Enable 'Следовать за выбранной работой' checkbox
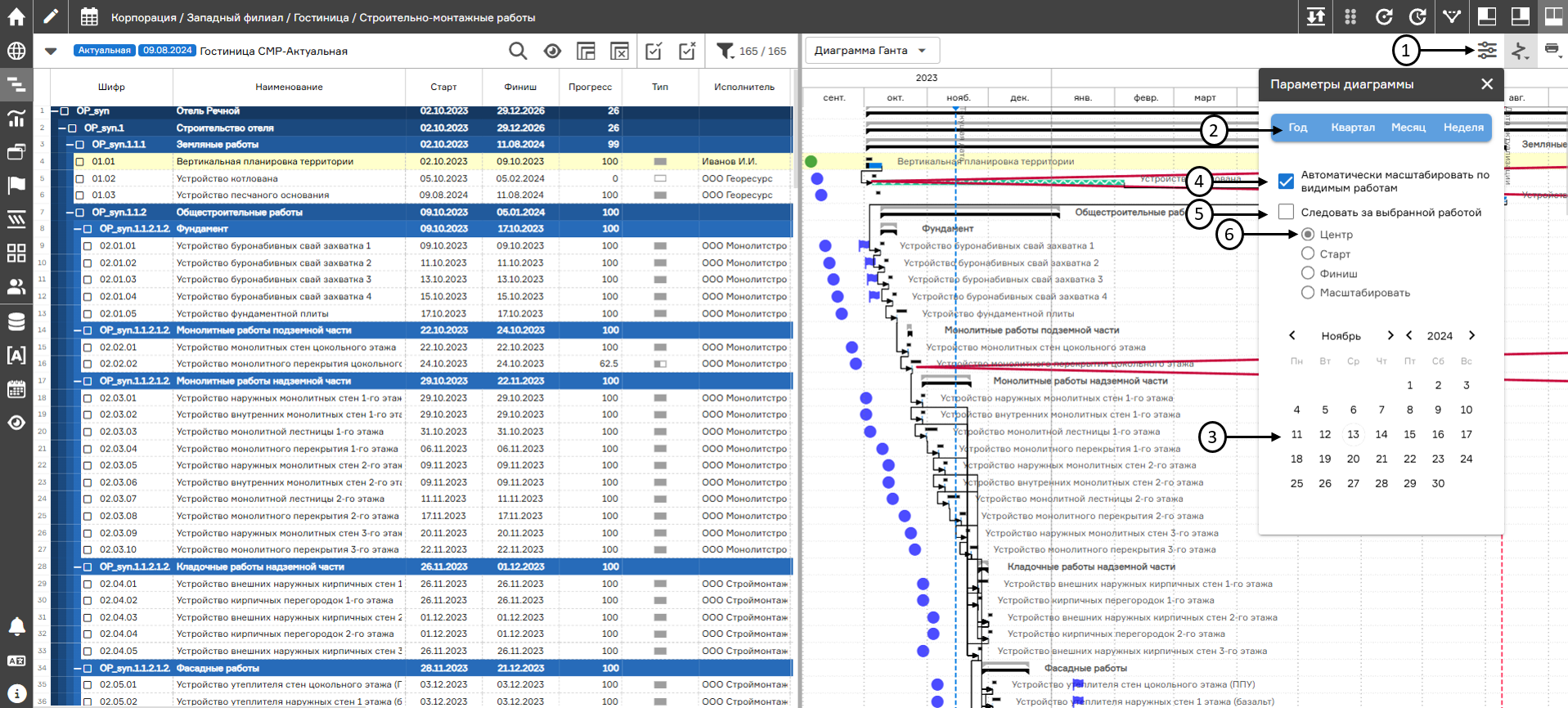 1287,213
